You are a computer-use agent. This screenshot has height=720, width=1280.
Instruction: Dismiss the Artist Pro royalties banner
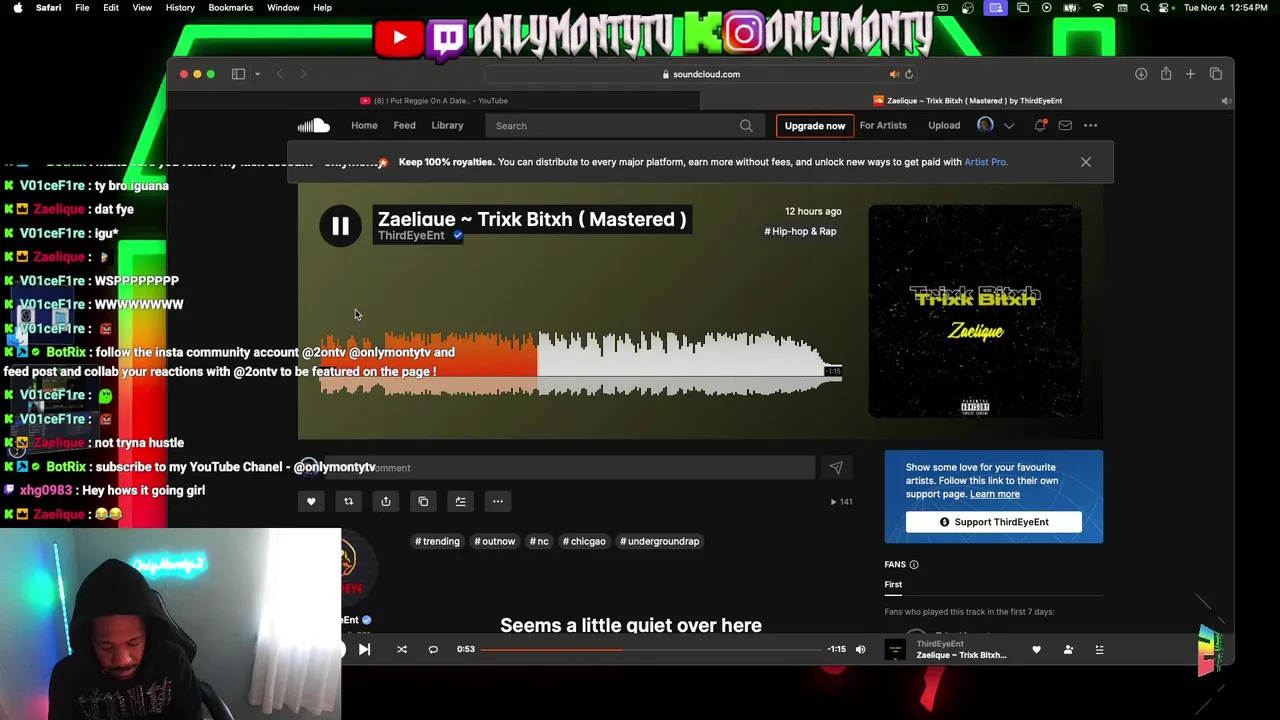coord(1085,162)
